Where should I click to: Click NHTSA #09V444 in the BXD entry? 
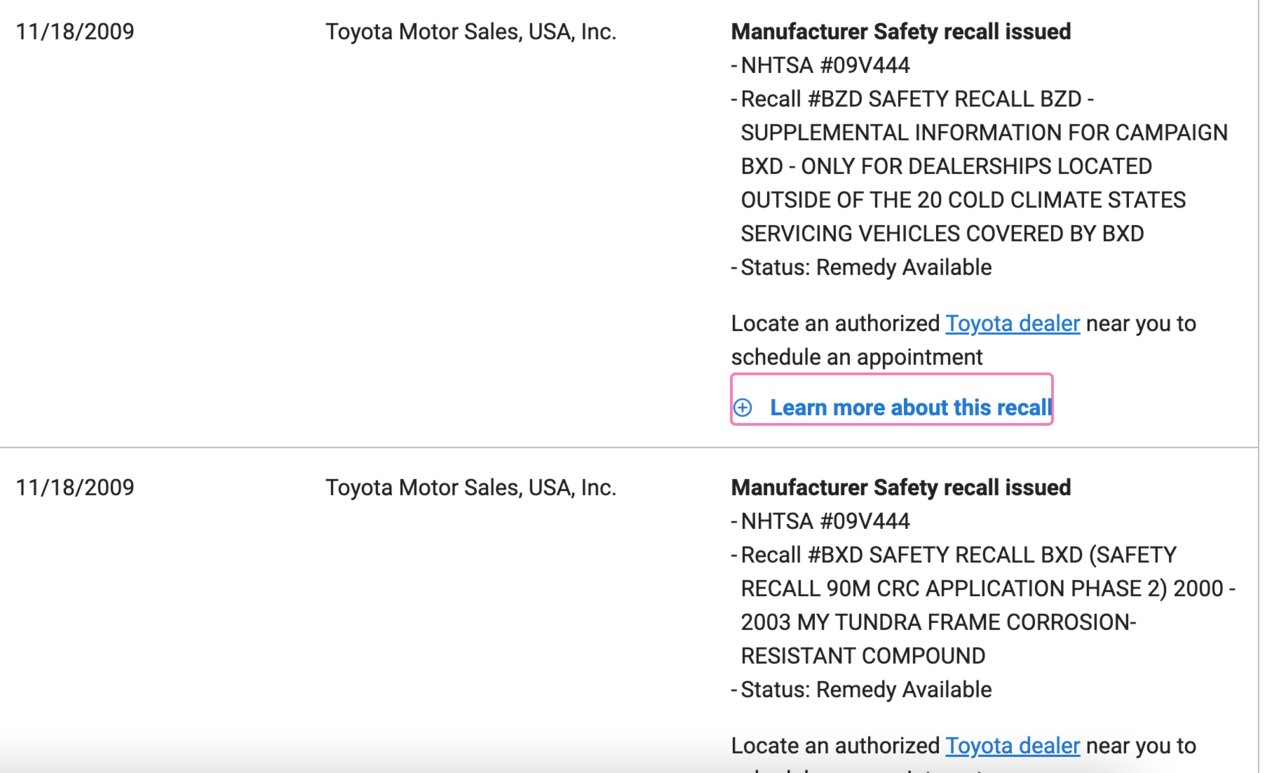[x=825, y=522]
